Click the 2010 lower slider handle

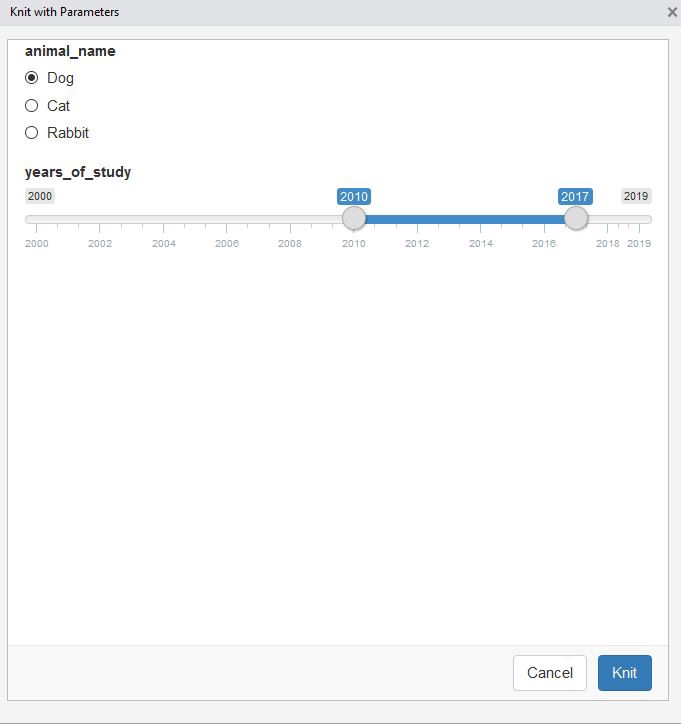pyautogui.click(x=354, y=218)
